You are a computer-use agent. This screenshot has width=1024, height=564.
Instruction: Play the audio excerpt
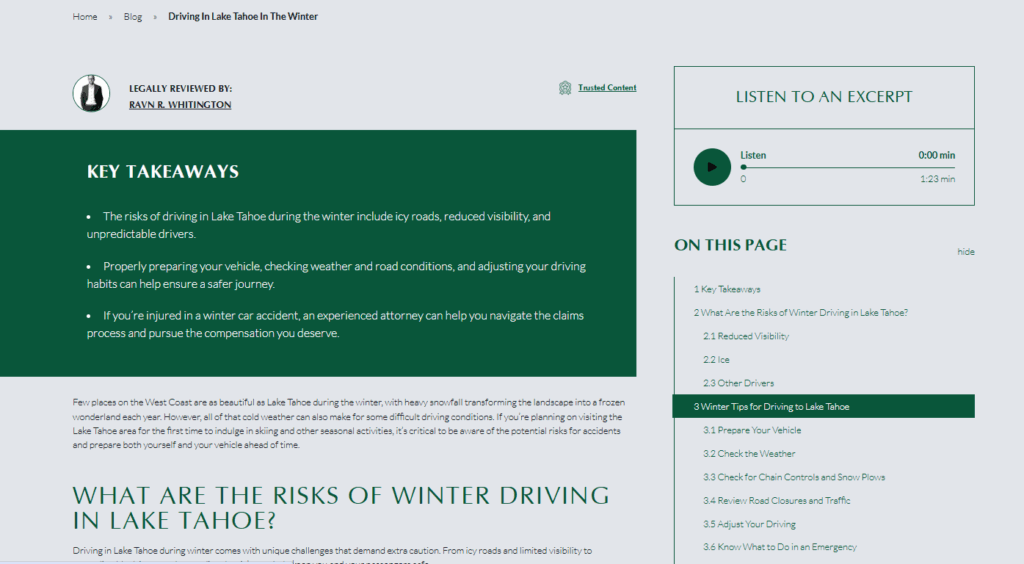tap(712, 167)
